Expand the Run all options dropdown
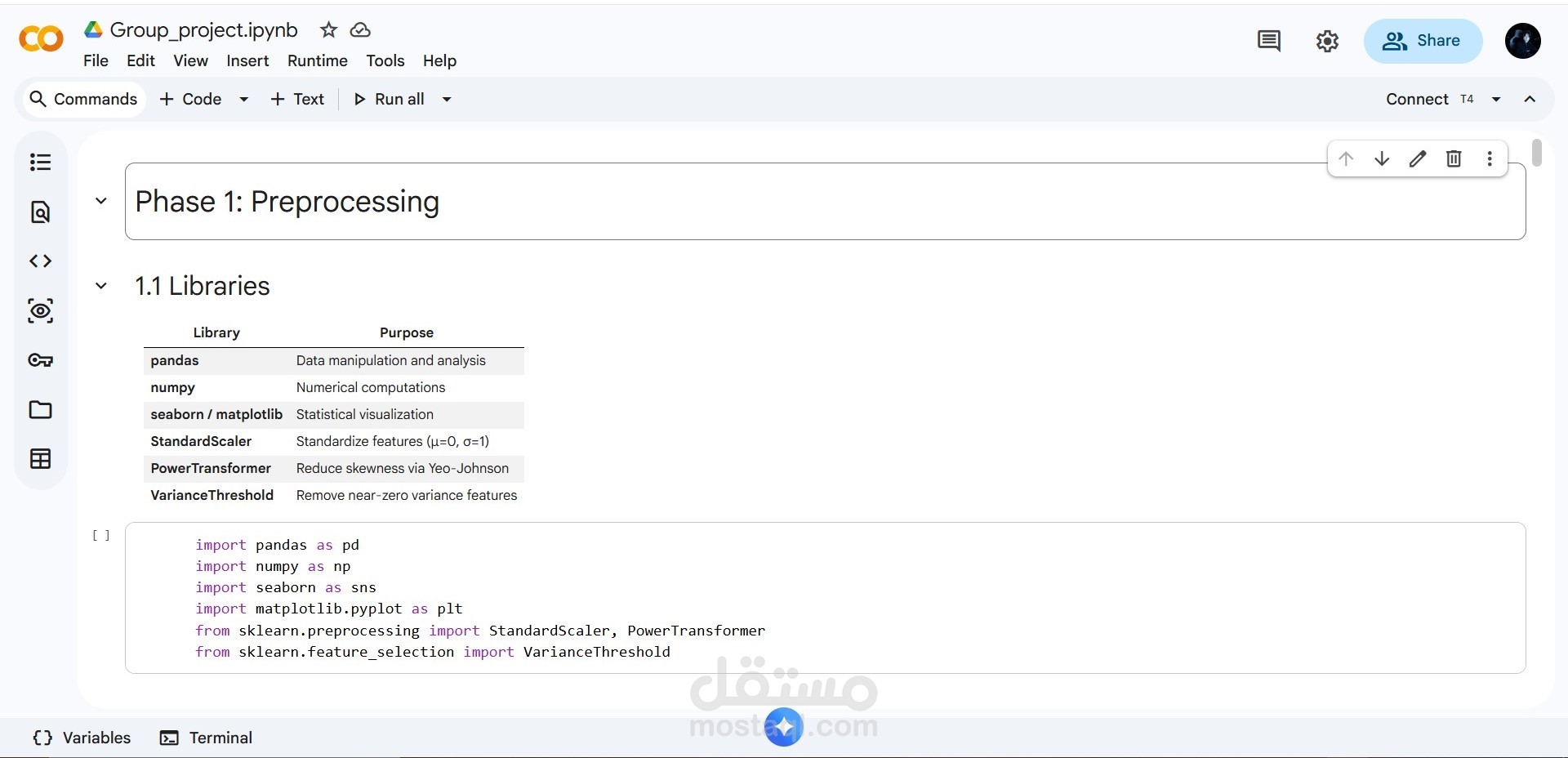Image resolution: width=1568 pixels, height=758 pixels. 447,99
